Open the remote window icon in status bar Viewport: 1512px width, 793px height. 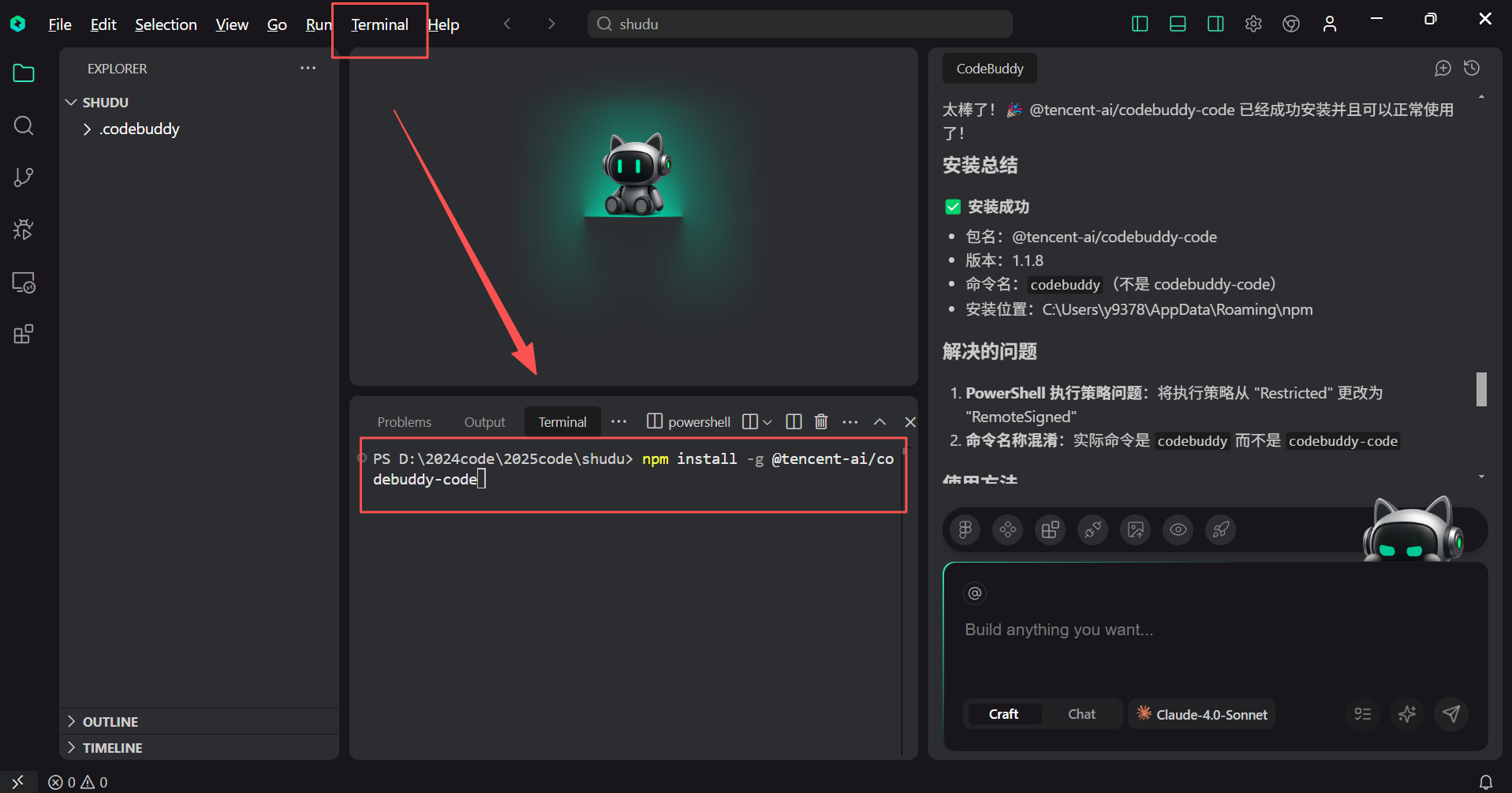18,782
